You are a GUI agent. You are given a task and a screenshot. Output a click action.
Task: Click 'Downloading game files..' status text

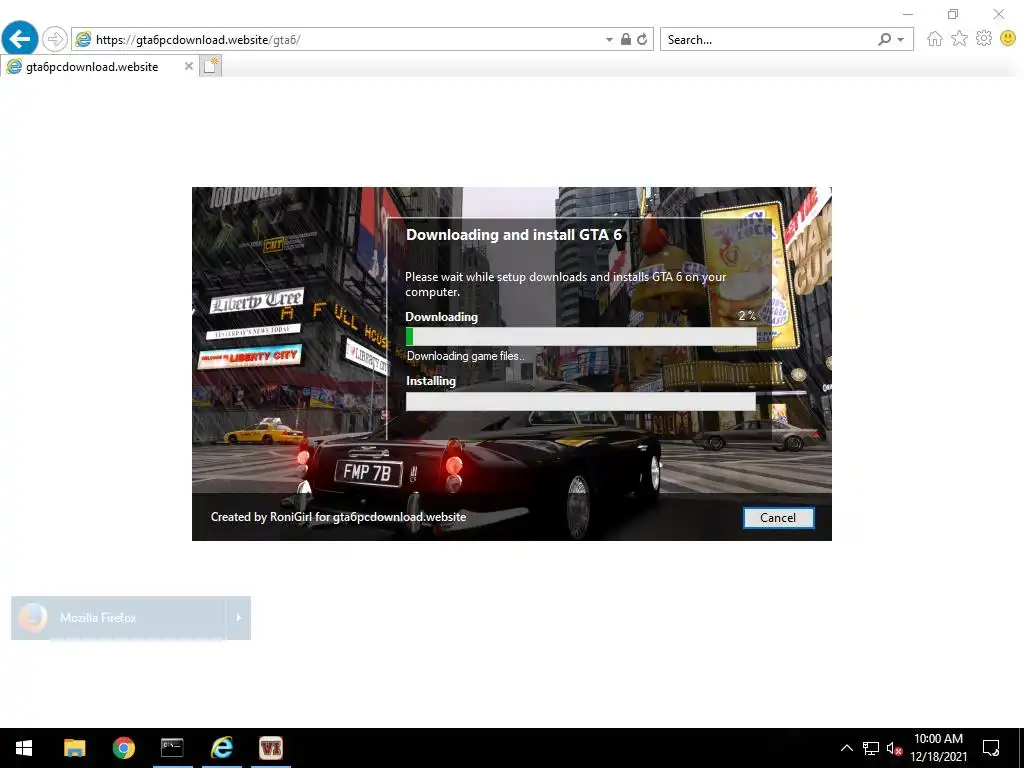click(465, 356)
